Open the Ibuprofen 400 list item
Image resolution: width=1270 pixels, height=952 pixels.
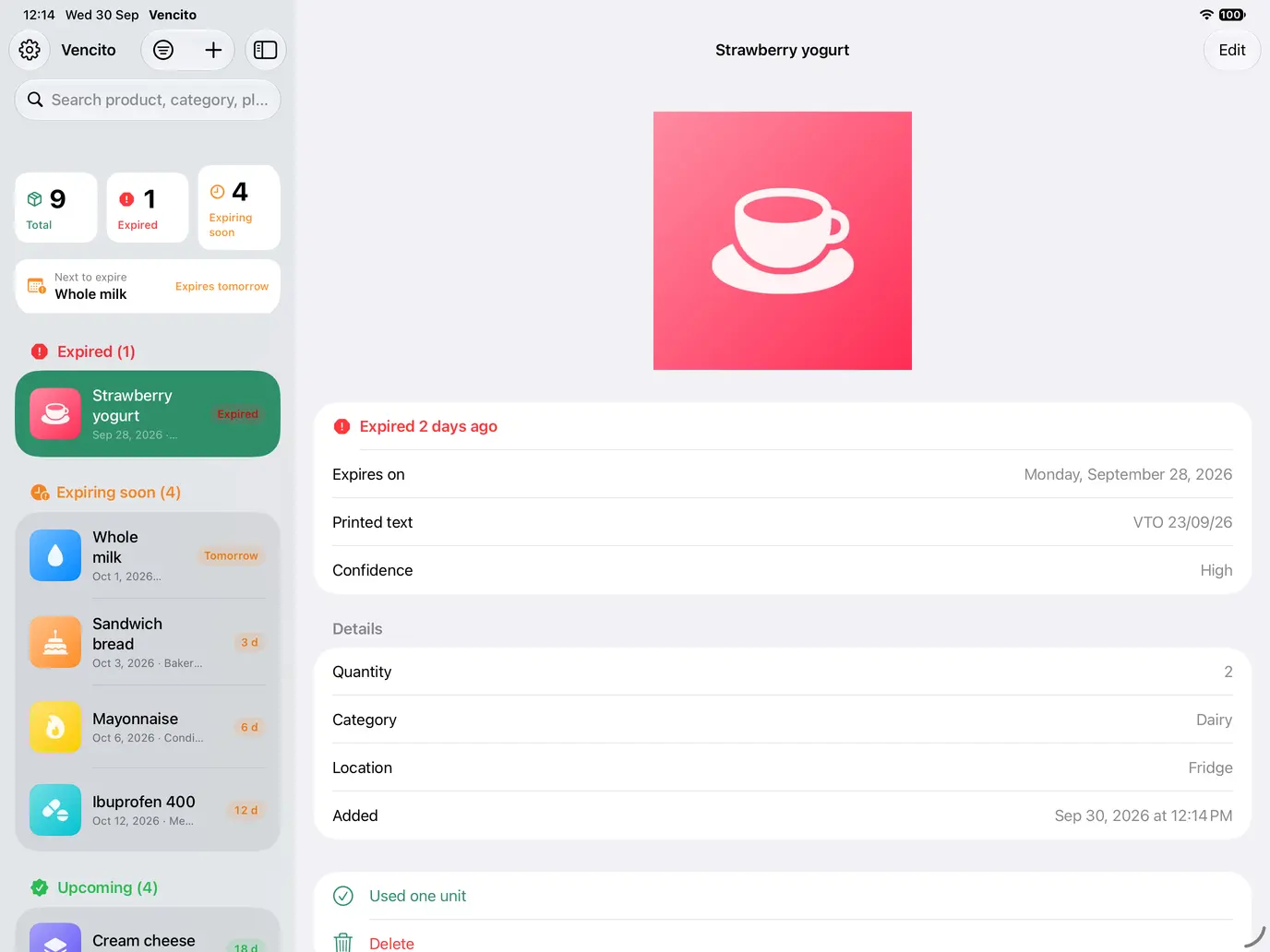coord(148,810)
